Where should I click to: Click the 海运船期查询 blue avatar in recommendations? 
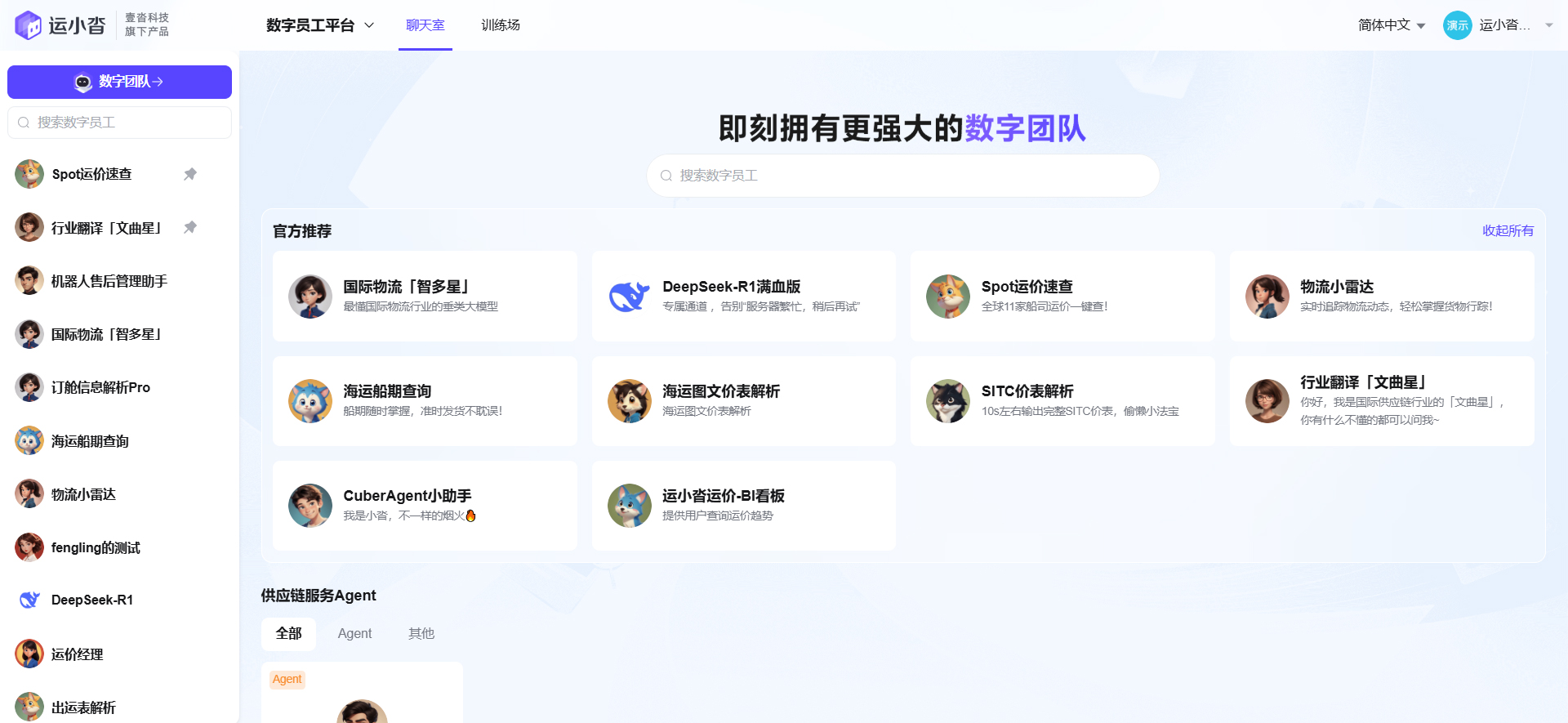(x=310, y=401)
